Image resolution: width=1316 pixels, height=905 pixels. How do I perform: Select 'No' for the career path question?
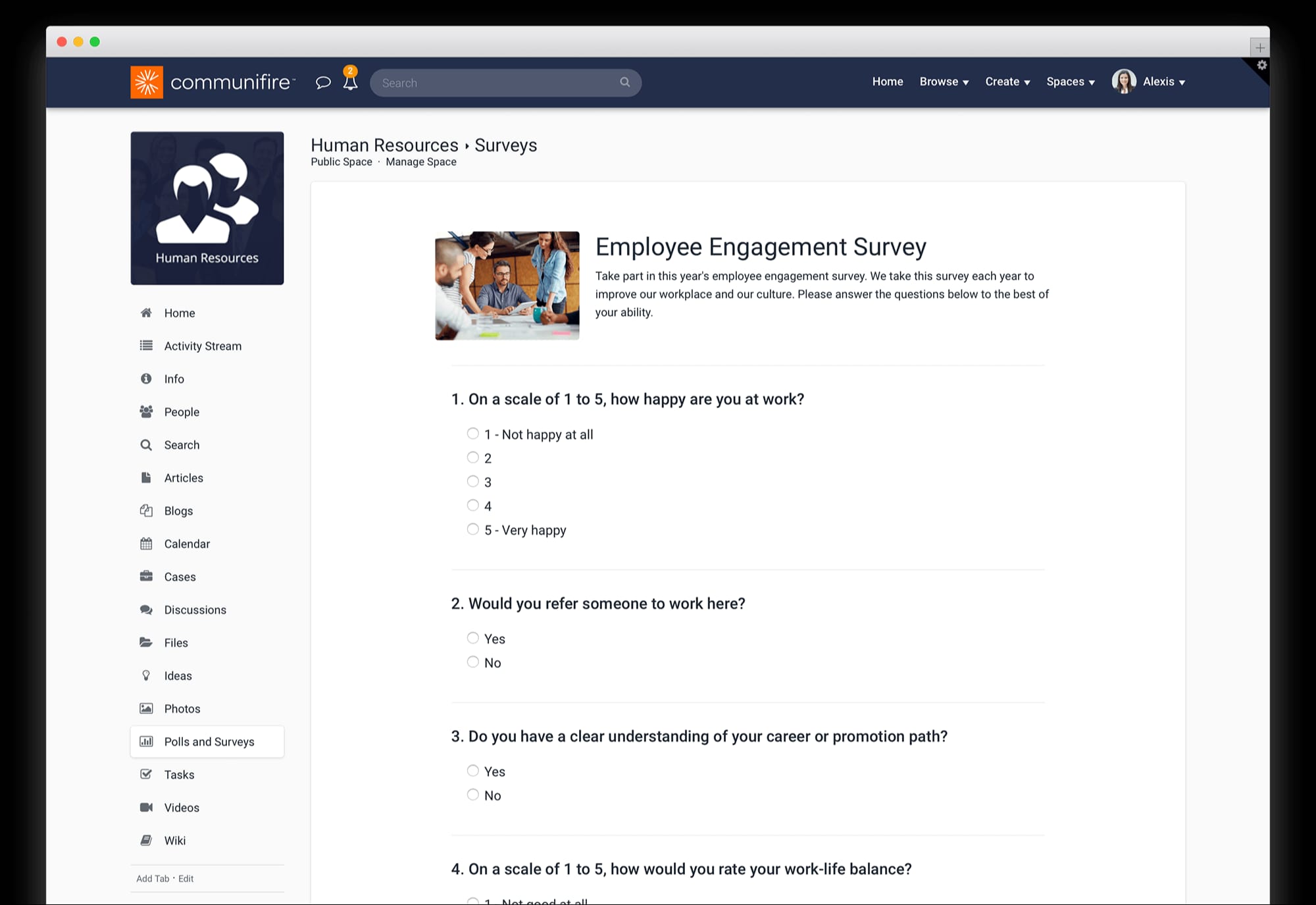click(x=472, y=794)
